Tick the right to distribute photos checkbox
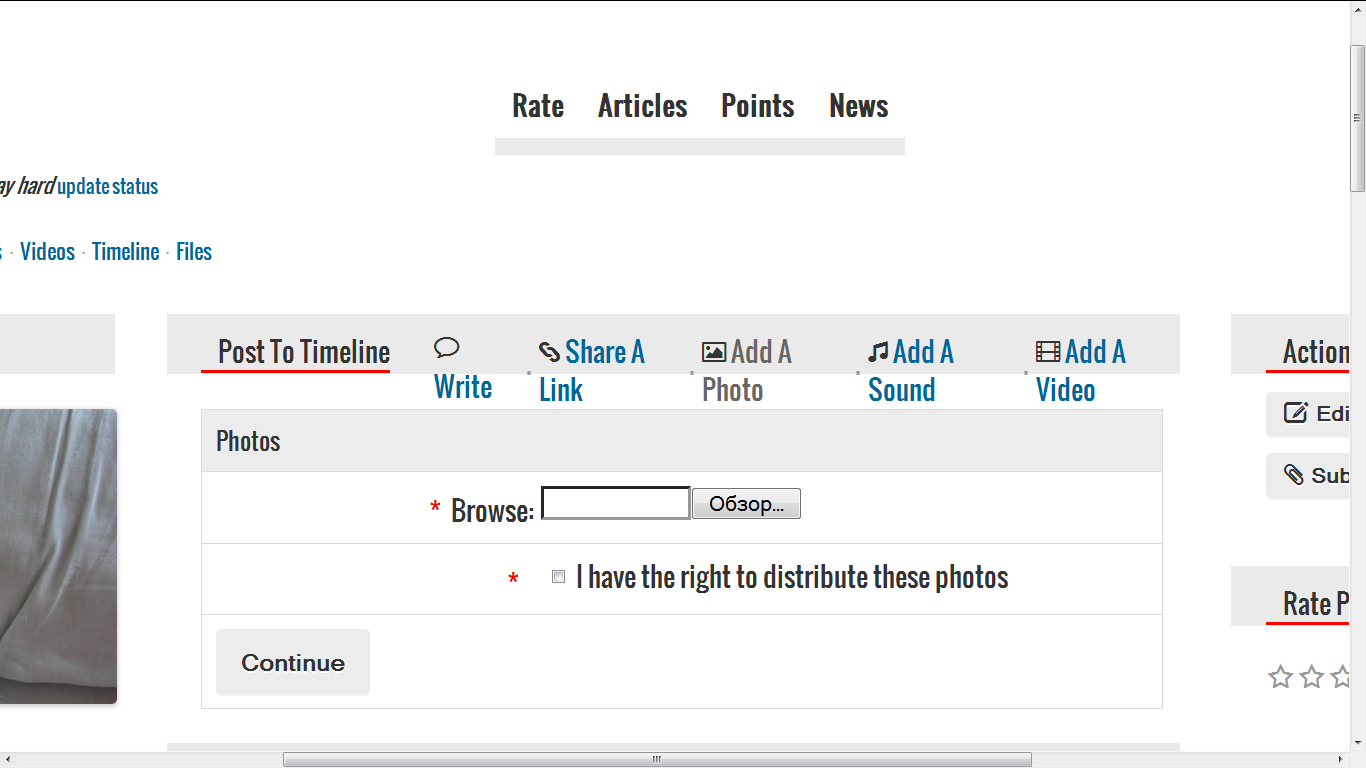Screen dimensions: 1366x768 click(x=558, y=577)
